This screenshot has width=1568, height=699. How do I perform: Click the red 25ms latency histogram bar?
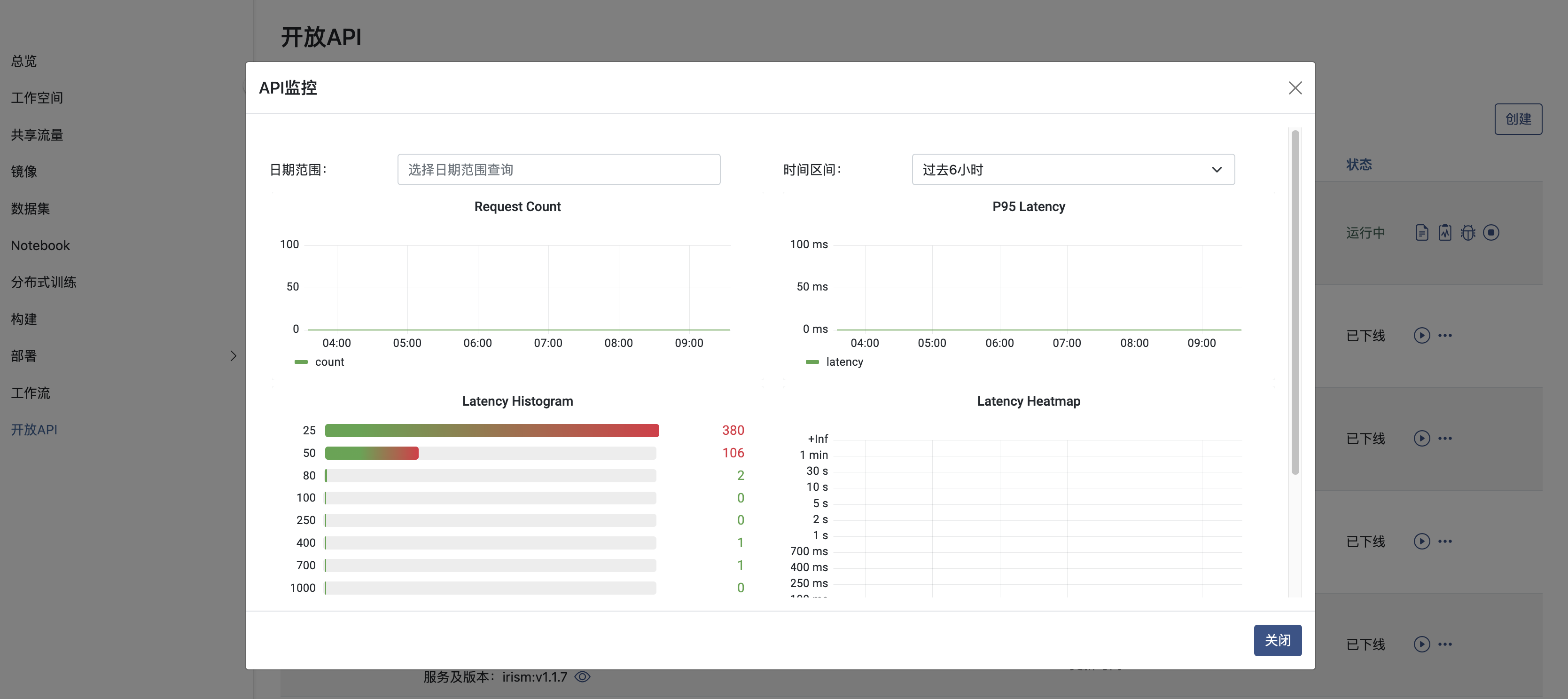[492, 431]
